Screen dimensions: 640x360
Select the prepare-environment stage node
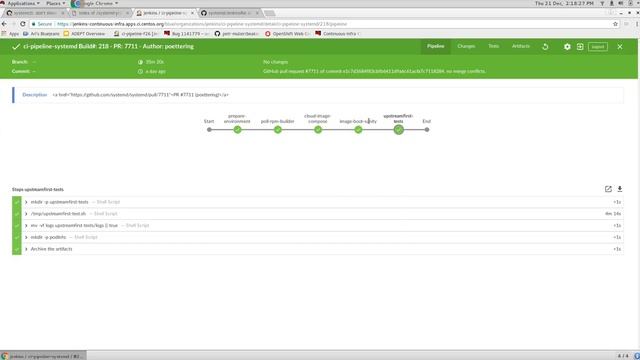point(238,130)
